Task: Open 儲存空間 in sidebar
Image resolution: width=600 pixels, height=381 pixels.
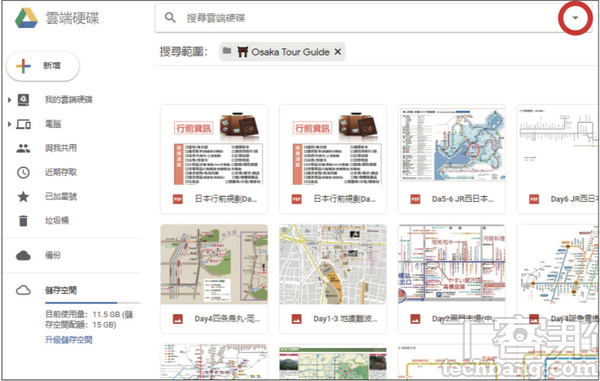Action: 61,290
